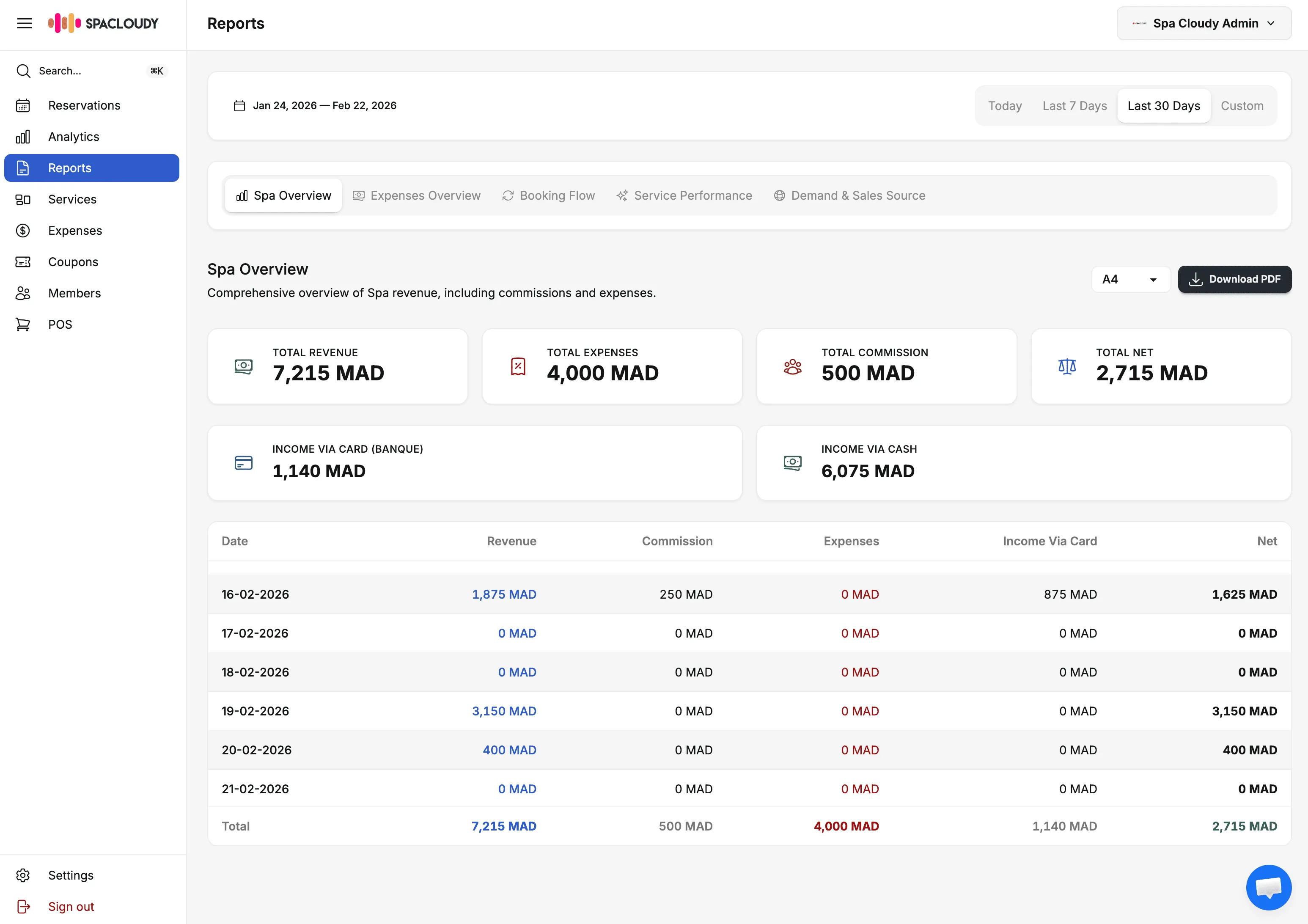Expand the Spa Cloudy Admin account menu
The width and height of the screenshot is (1308, 924).
(1204, 23)
